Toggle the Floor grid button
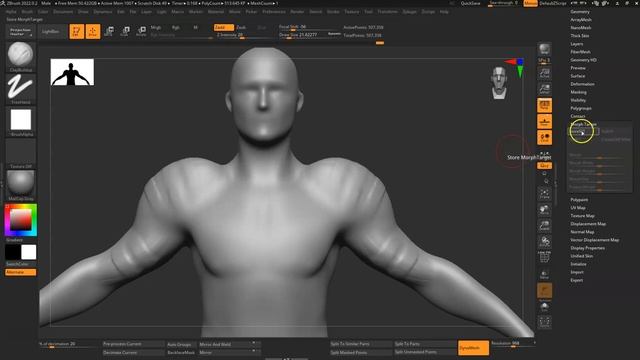 [x=544, y=122]
